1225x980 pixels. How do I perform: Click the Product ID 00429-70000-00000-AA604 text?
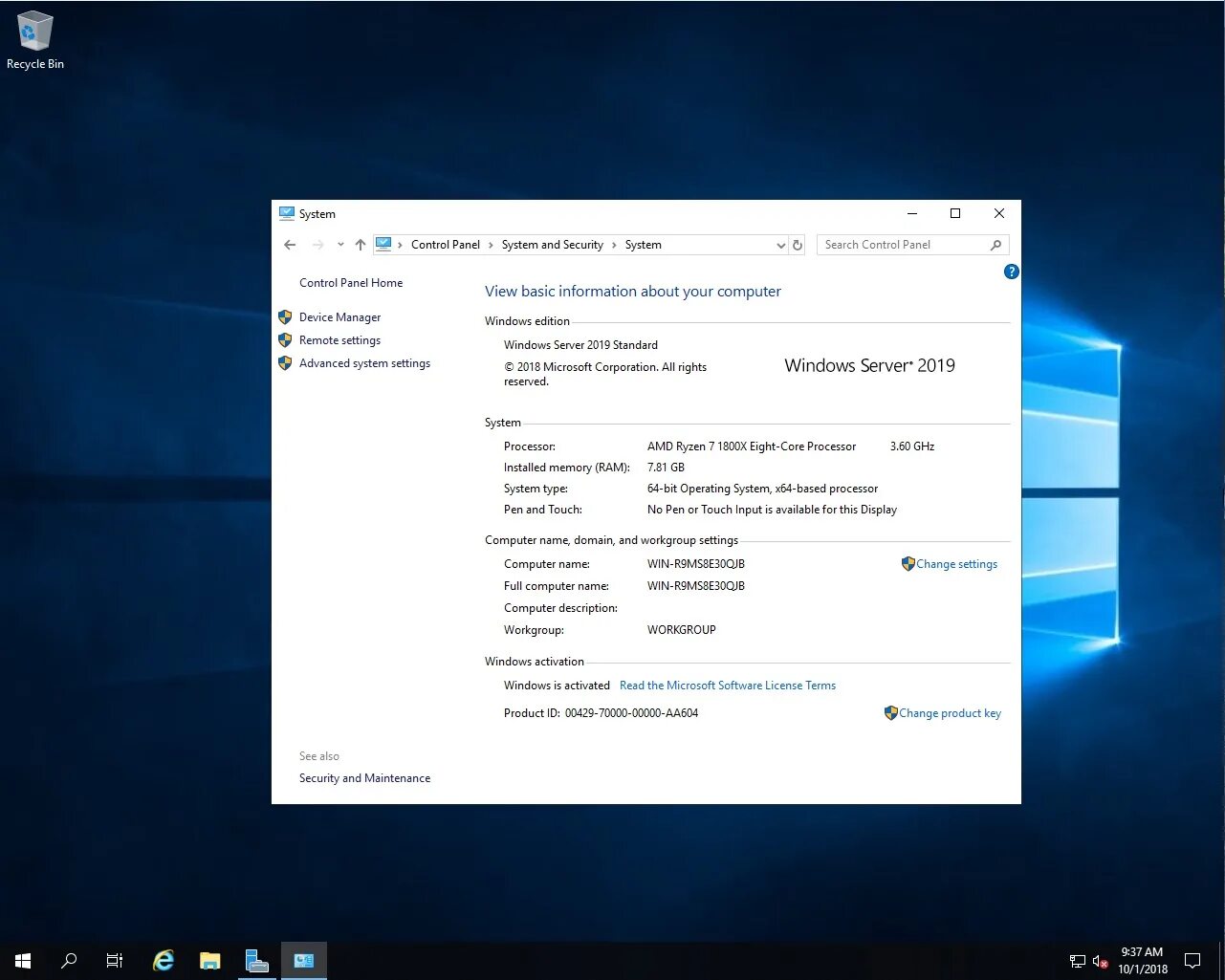click(601, 713)
